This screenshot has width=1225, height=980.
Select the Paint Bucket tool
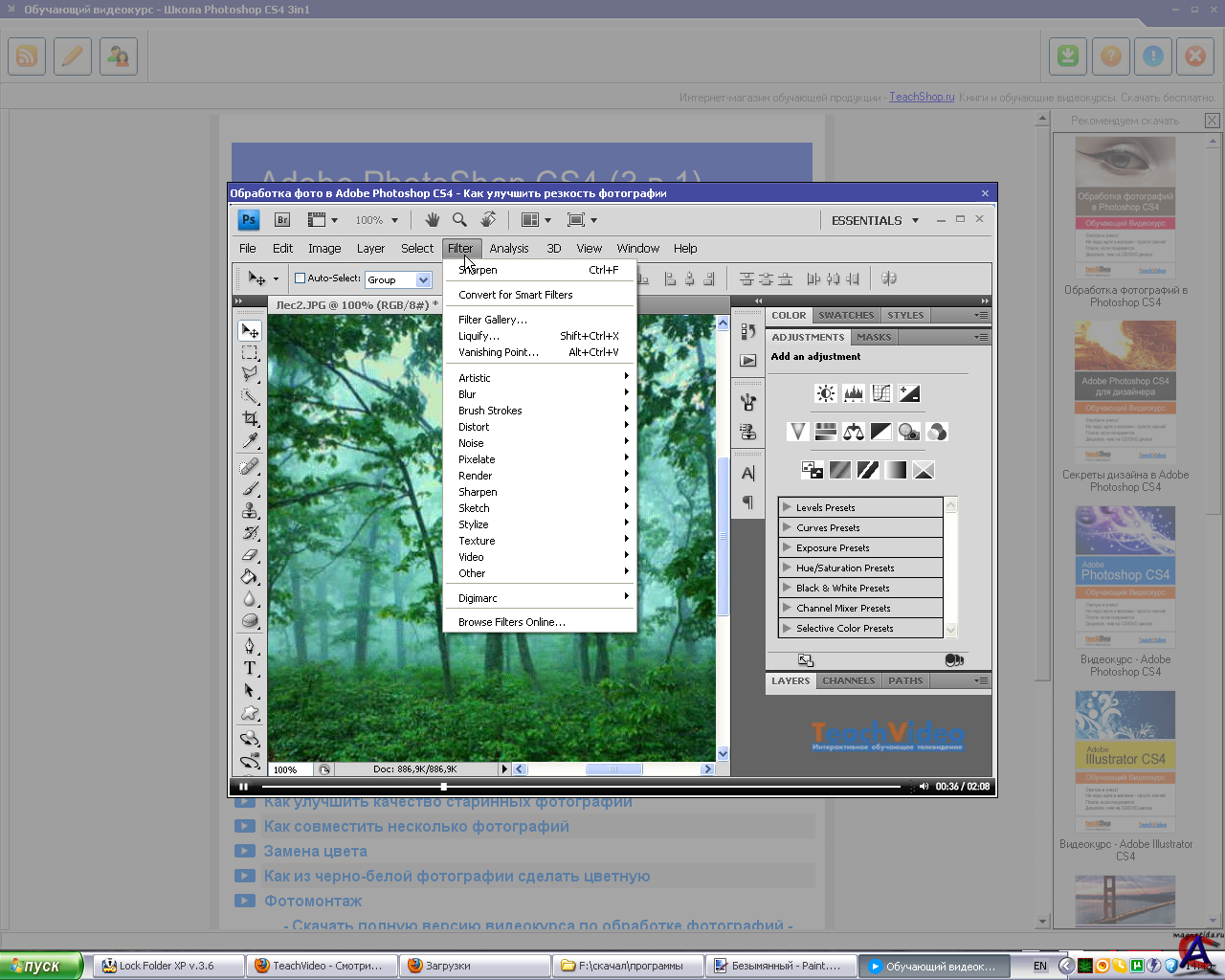point(250,577)
